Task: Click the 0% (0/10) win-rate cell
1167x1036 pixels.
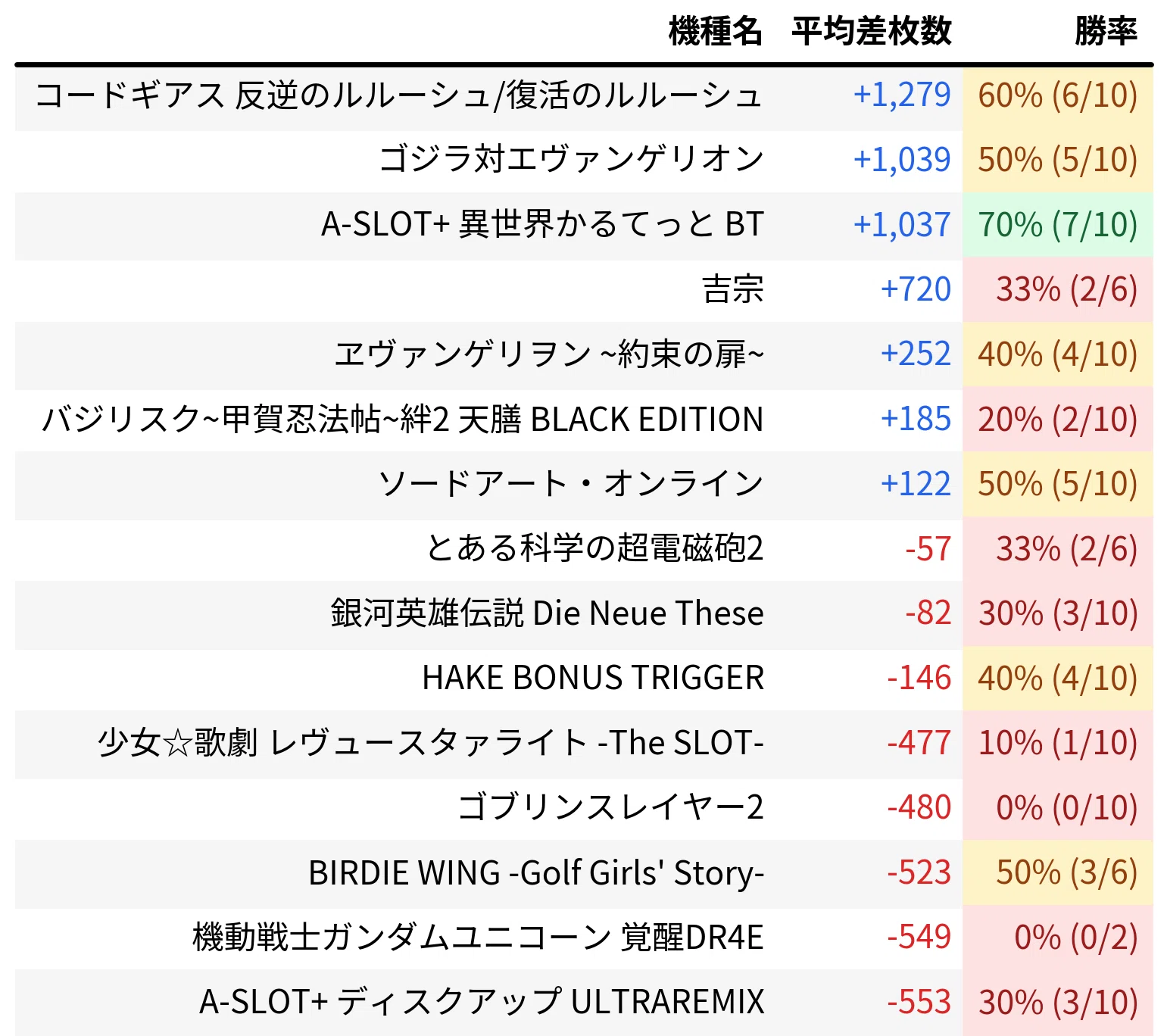Action: (x=1058, y=809)
